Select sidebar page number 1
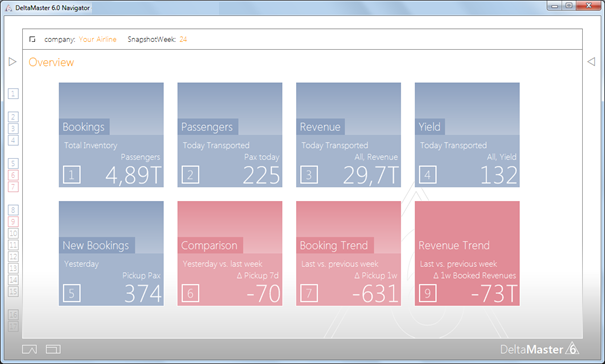Screen dimensions: 605x364 13,93
